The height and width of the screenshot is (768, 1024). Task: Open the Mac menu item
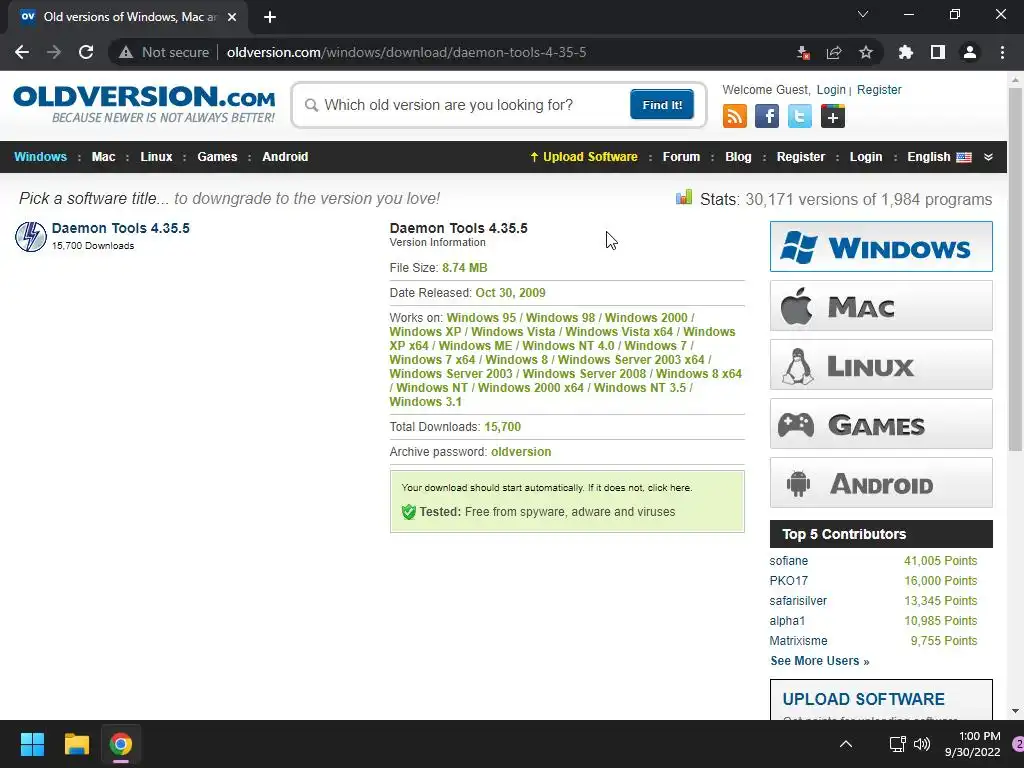tap(103, 157)
